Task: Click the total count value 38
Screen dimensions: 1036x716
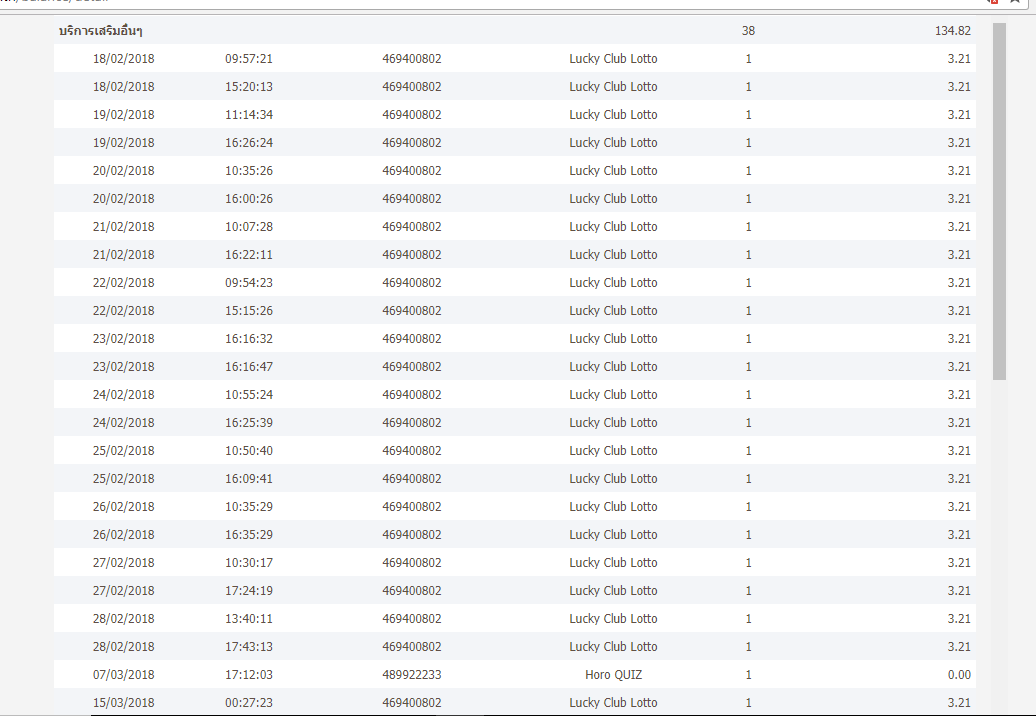Action: (x=748, y=31)
